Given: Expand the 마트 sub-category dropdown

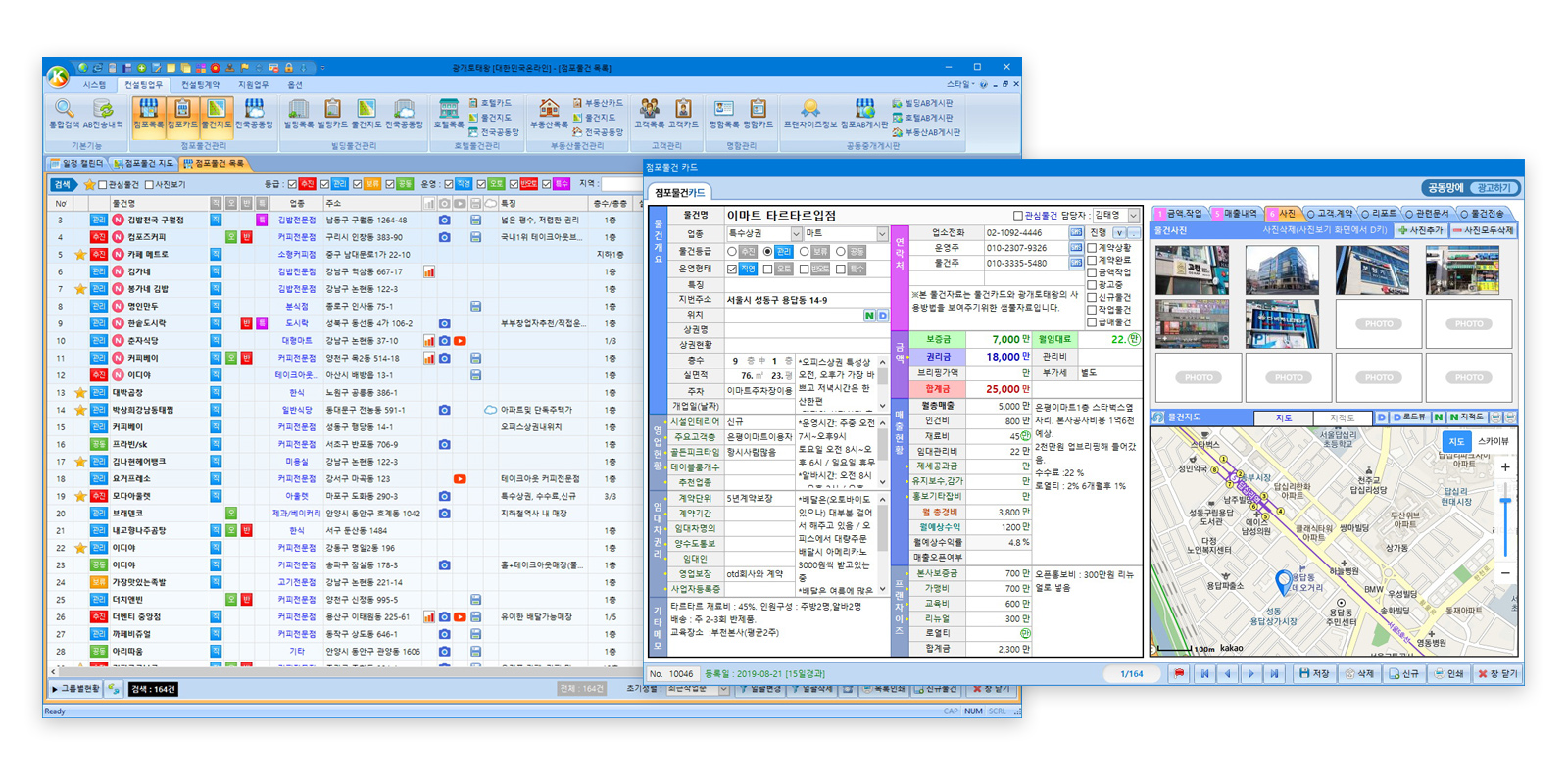Looking at the screenshot, I should [x=881, y=234].
